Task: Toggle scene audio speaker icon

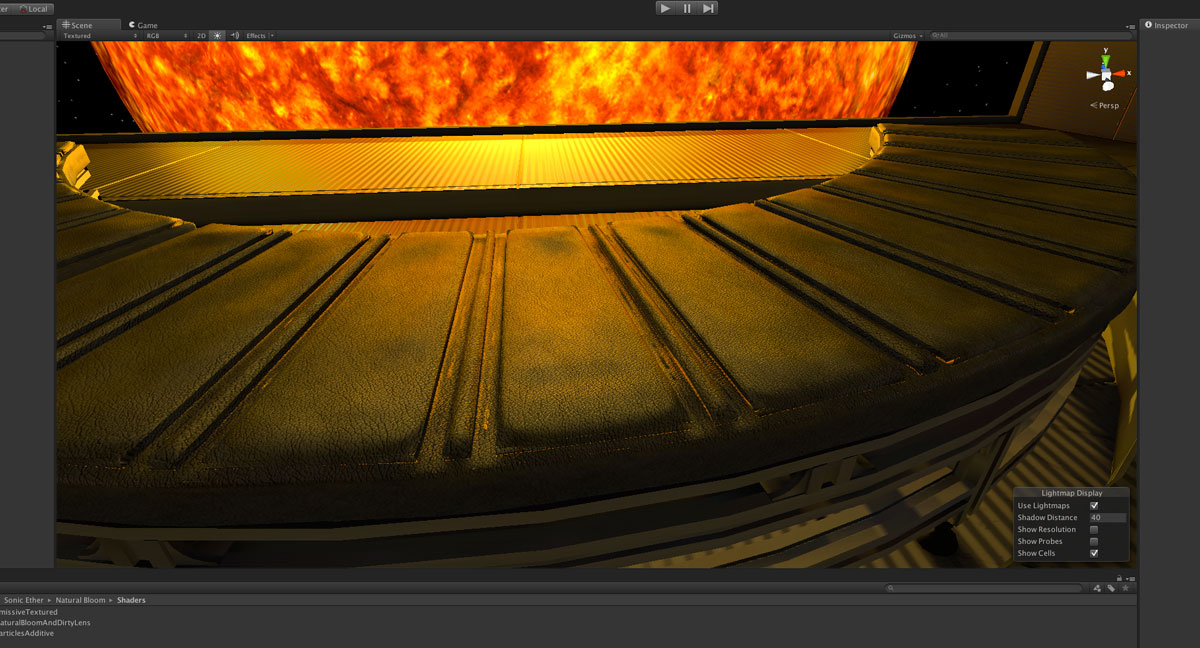Action: coord(234,35)
